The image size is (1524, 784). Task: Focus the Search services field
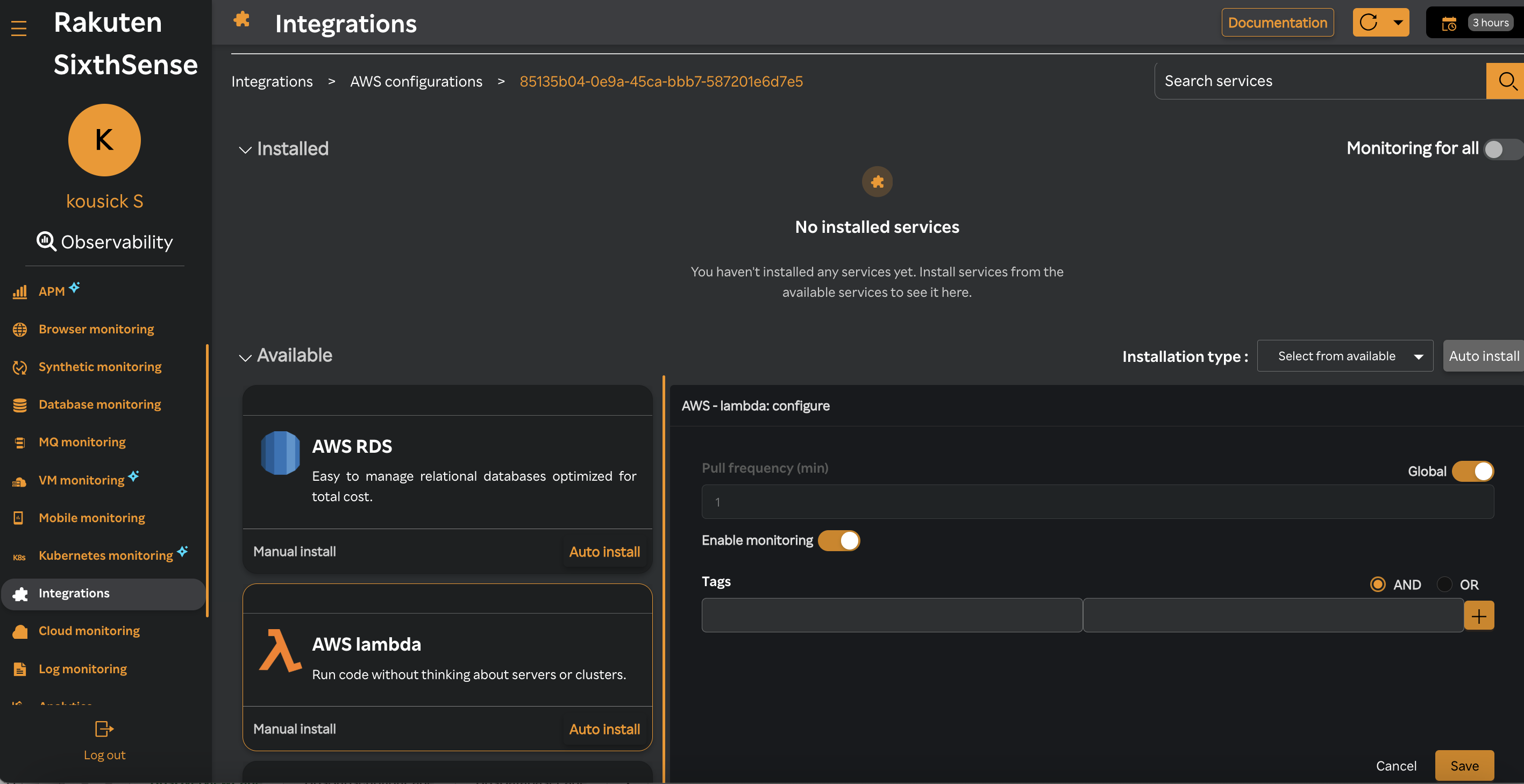click(1320, 81)
